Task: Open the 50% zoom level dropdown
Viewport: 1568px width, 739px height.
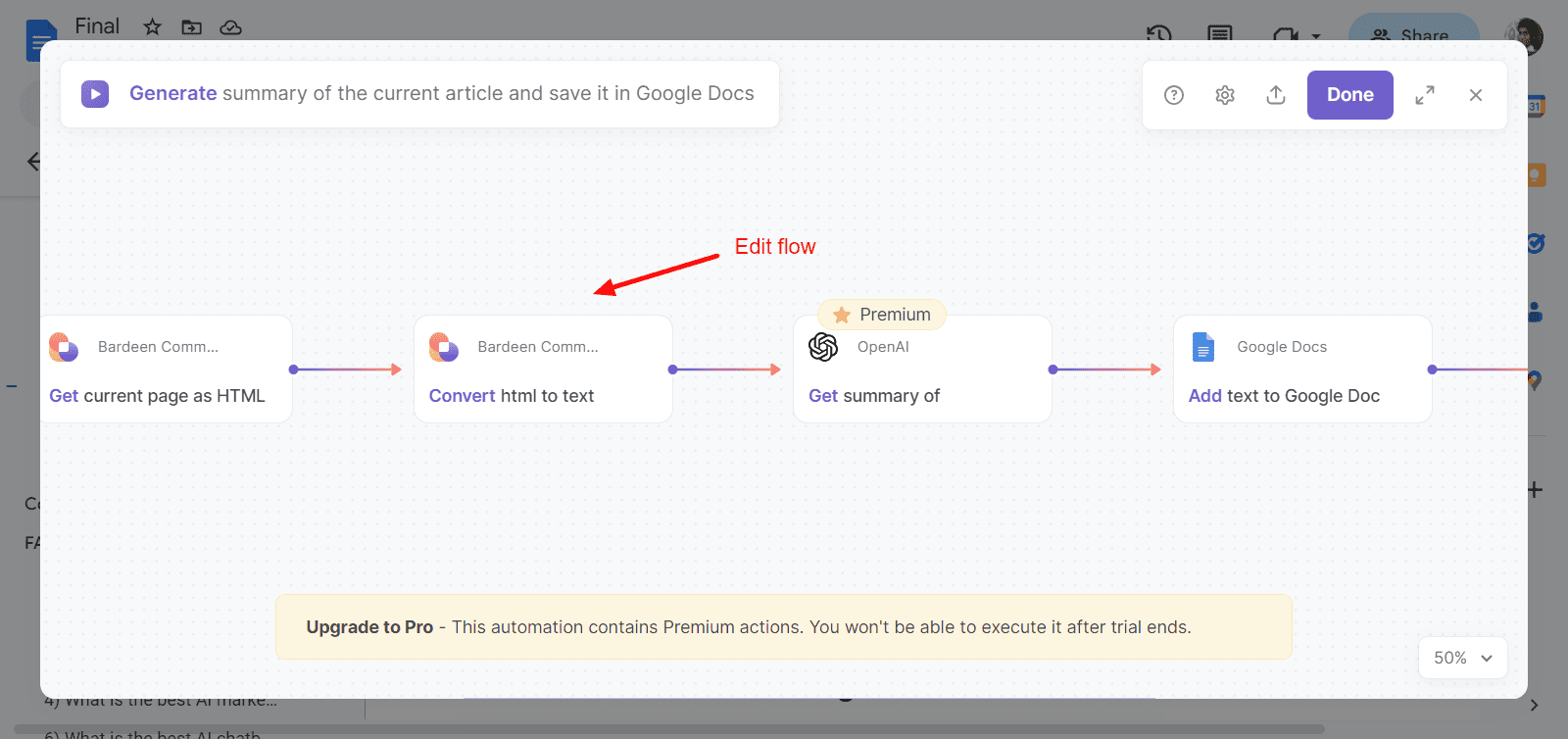Action: [1462, 658]
